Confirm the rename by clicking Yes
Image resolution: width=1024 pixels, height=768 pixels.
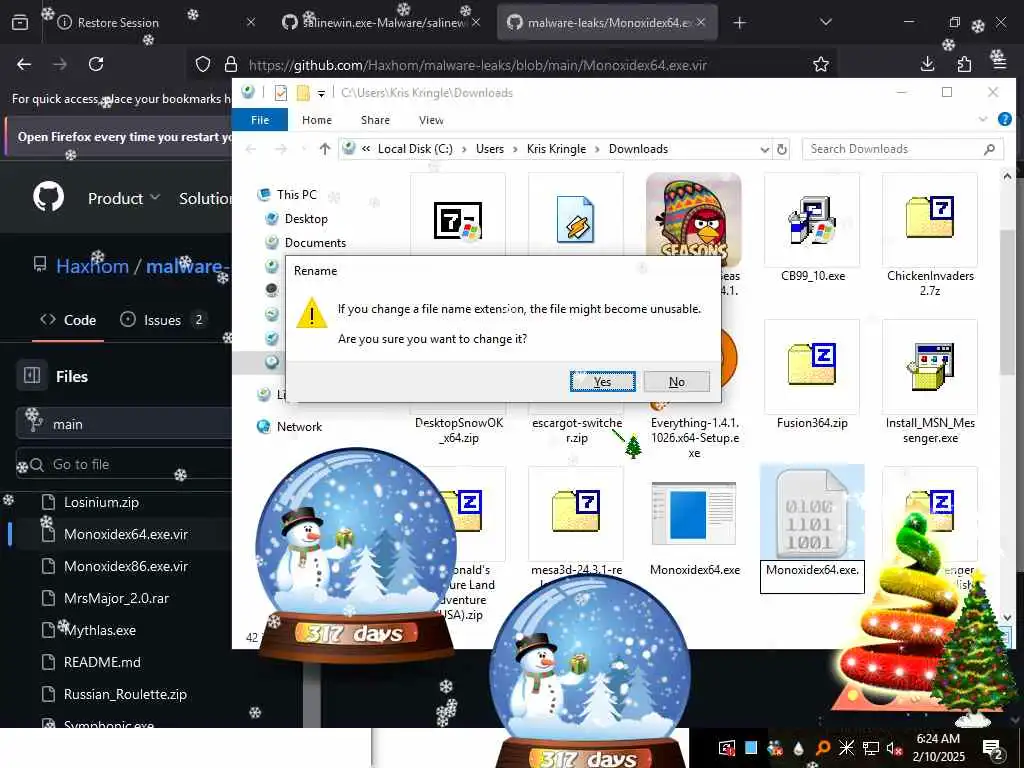pos(602,381)
